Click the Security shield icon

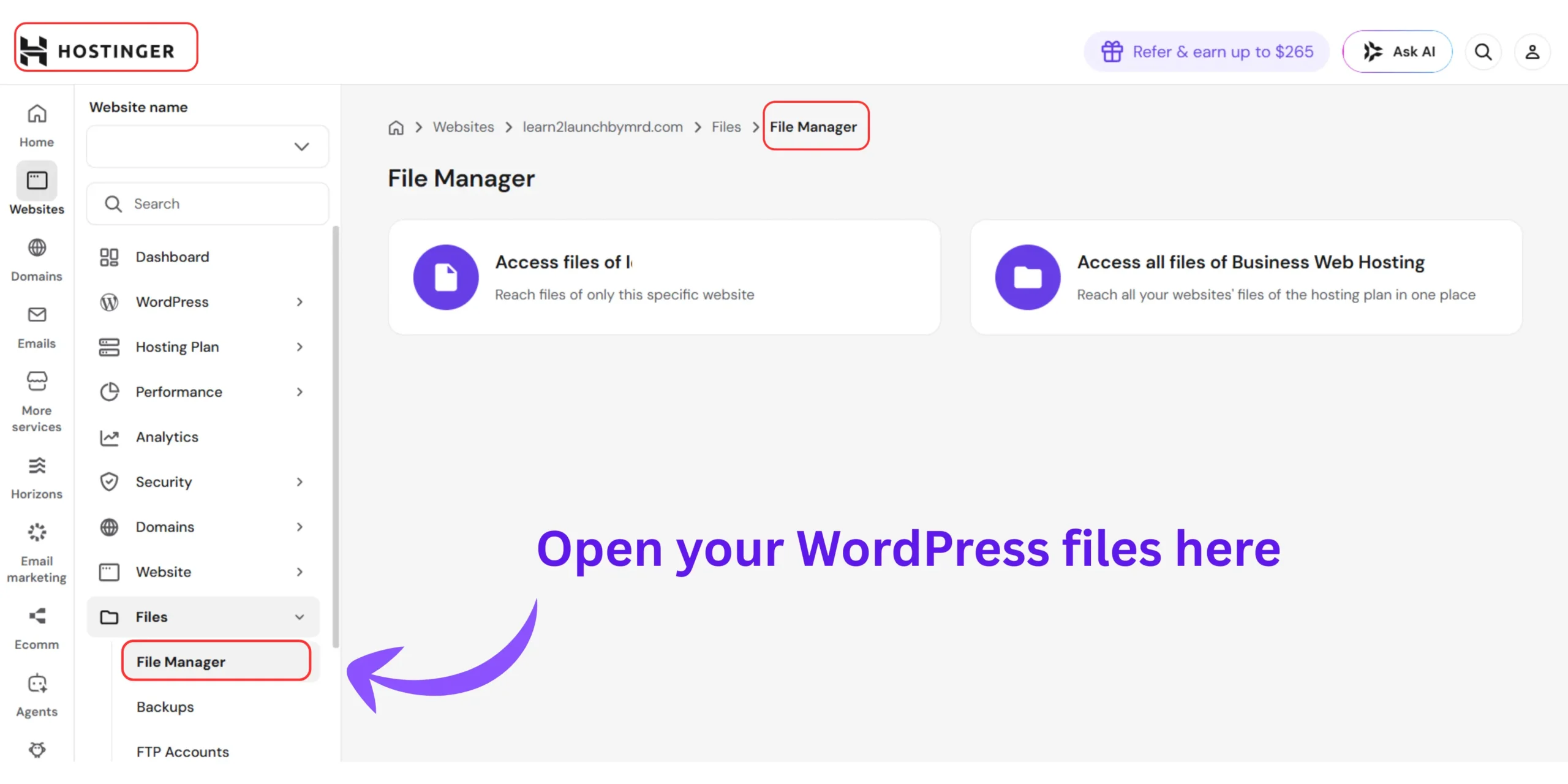point(109,482)
